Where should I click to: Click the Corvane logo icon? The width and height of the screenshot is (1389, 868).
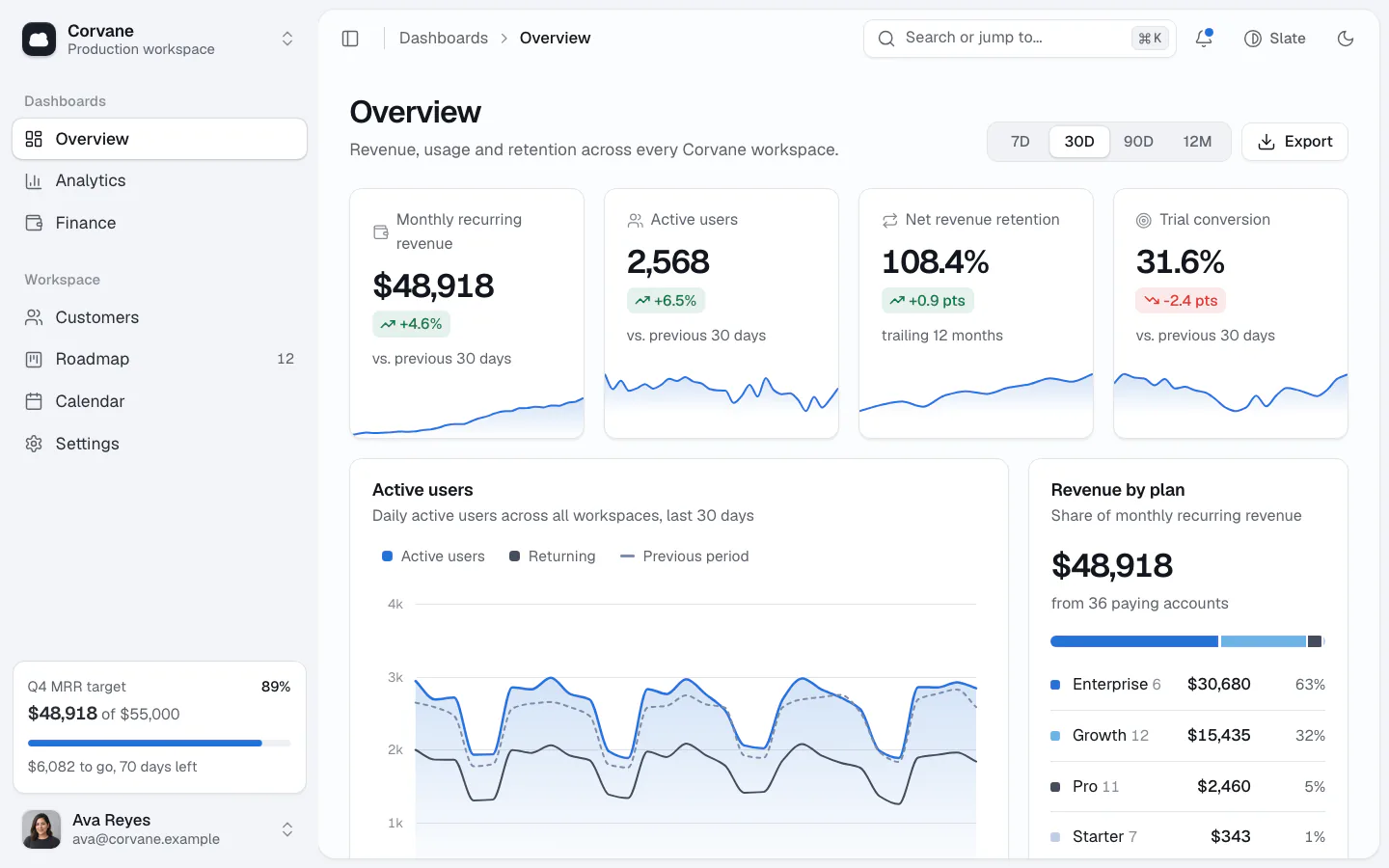pos(39,40)
